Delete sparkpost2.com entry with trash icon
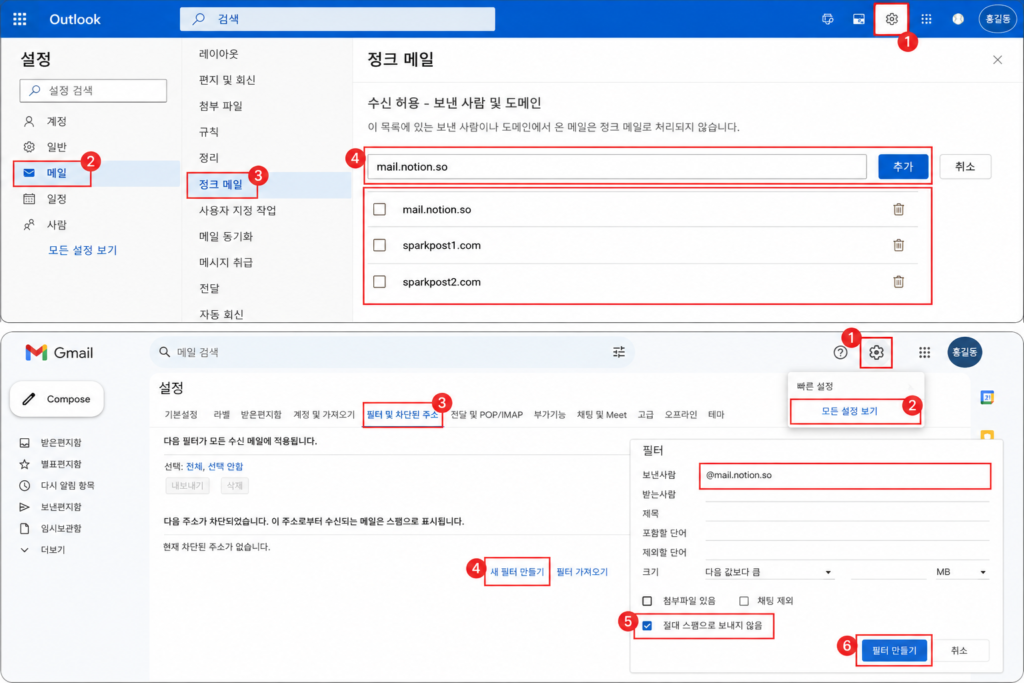Viewport: 1024px width, 683px height. [x=899, y=282]
